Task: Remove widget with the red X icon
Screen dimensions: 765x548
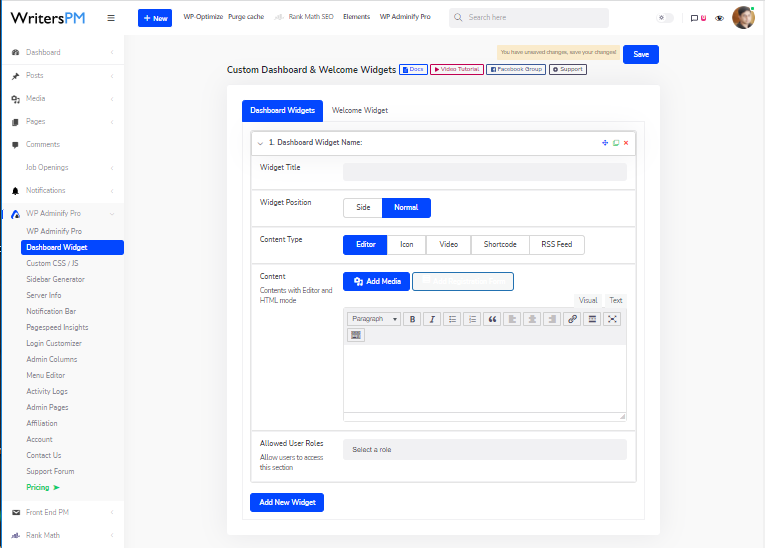Action: pyautogui.click(x=626, y=142)
